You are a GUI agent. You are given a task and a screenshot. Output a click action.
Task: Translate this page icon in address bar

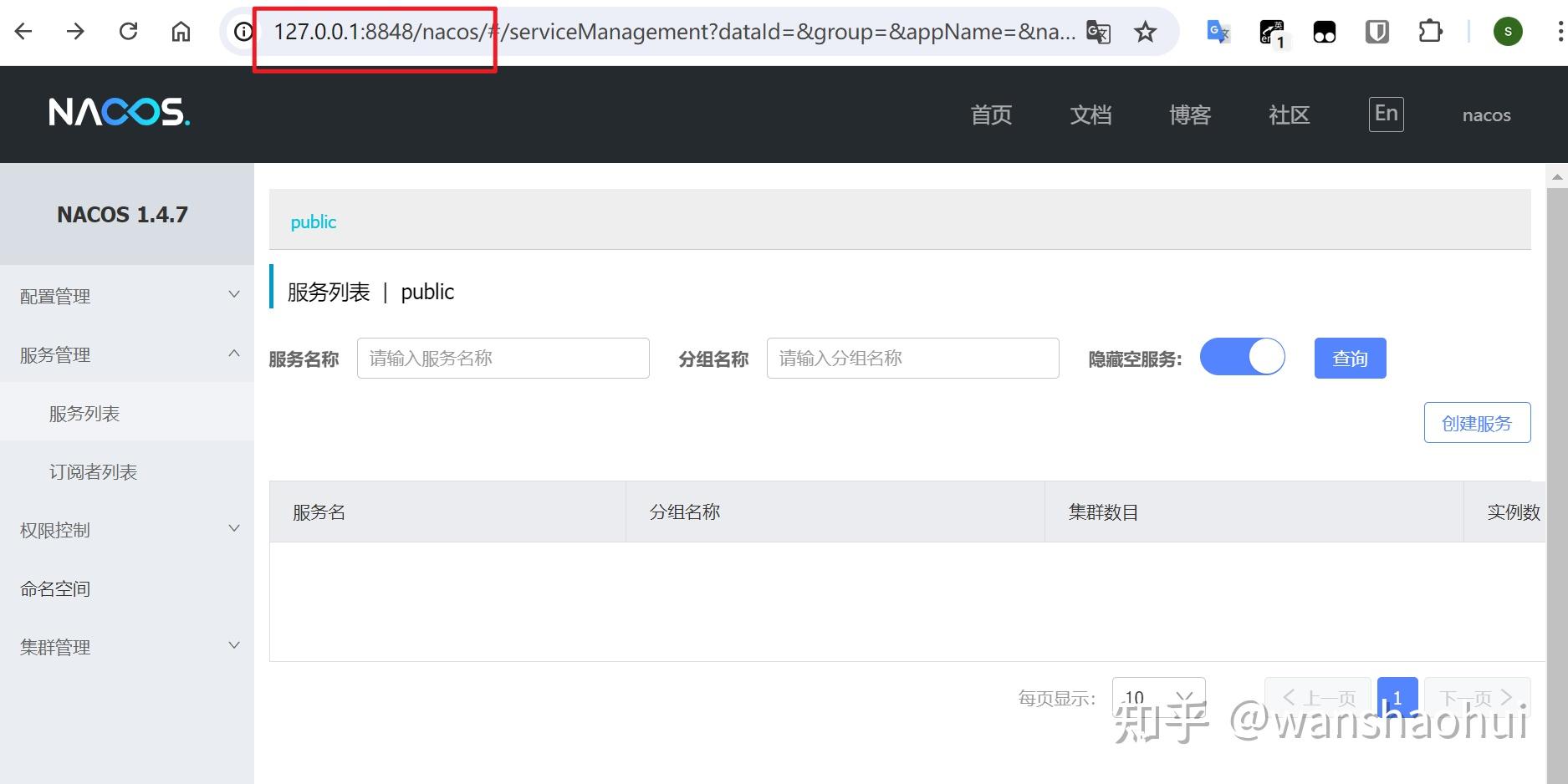[x=1098, y=32]
